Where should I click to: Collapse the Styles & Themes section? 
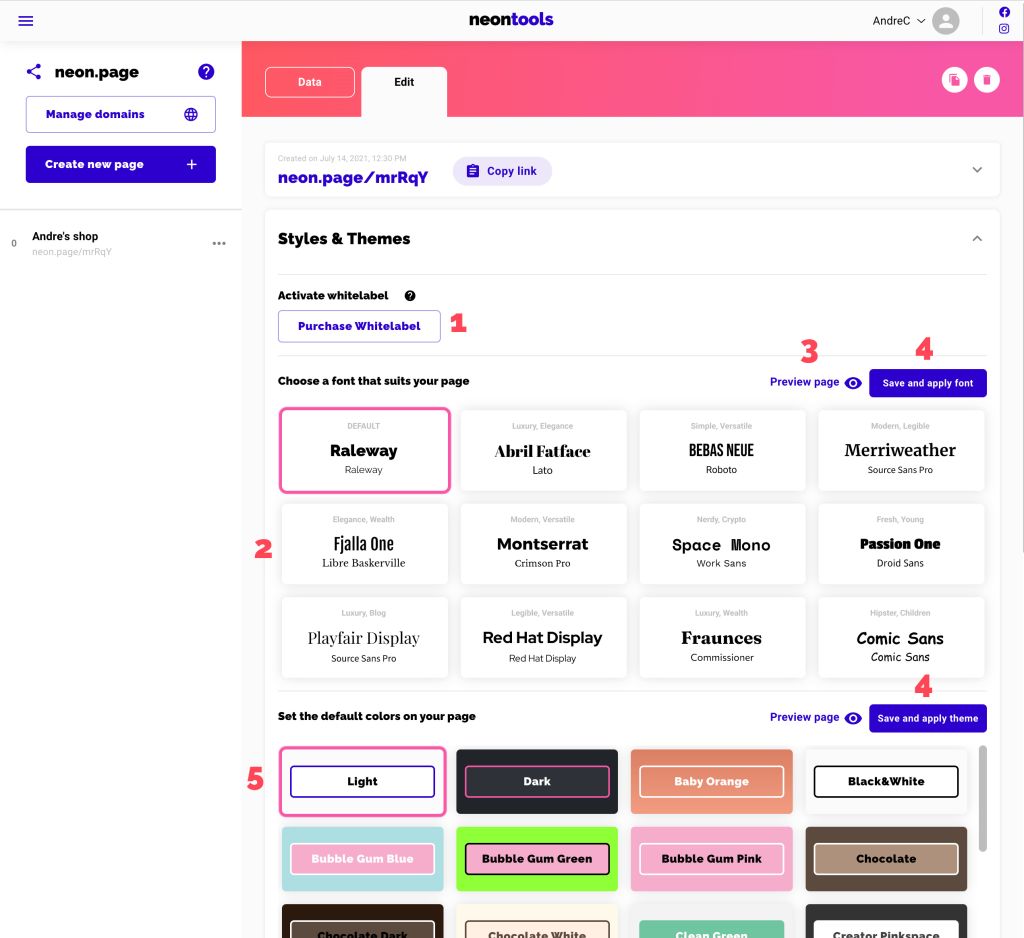pyautogui.click(x=977, y=238)
